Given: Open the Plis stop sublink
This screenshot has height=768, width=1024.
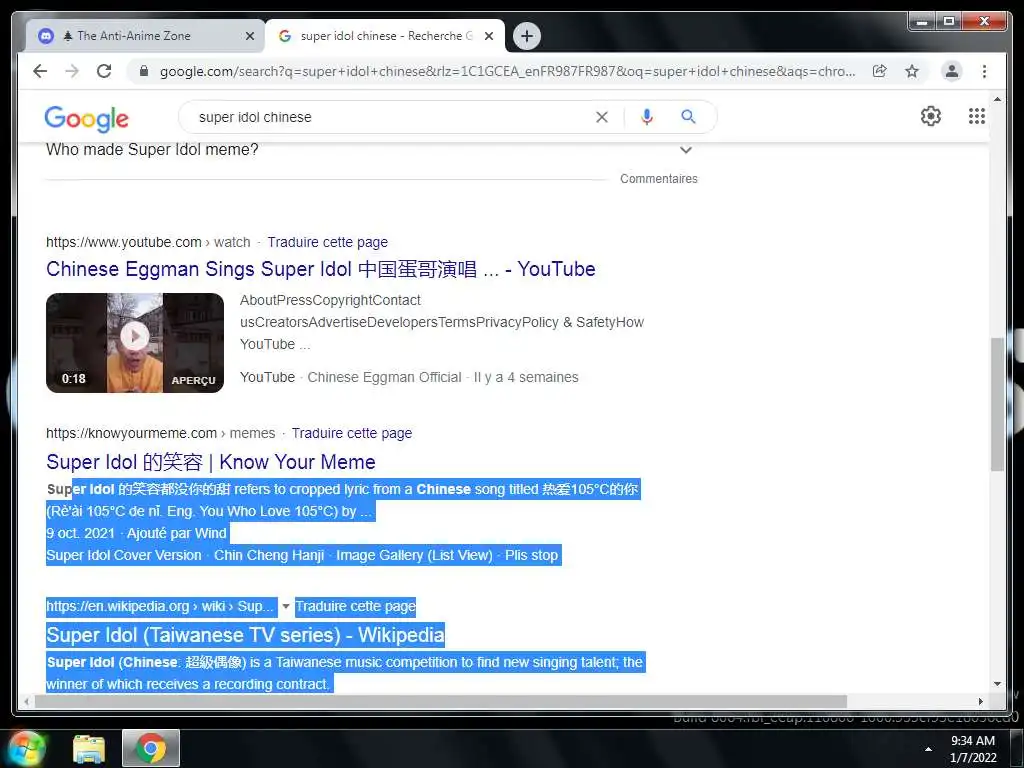Looking at the screenshot, I should tap(532, 555).
